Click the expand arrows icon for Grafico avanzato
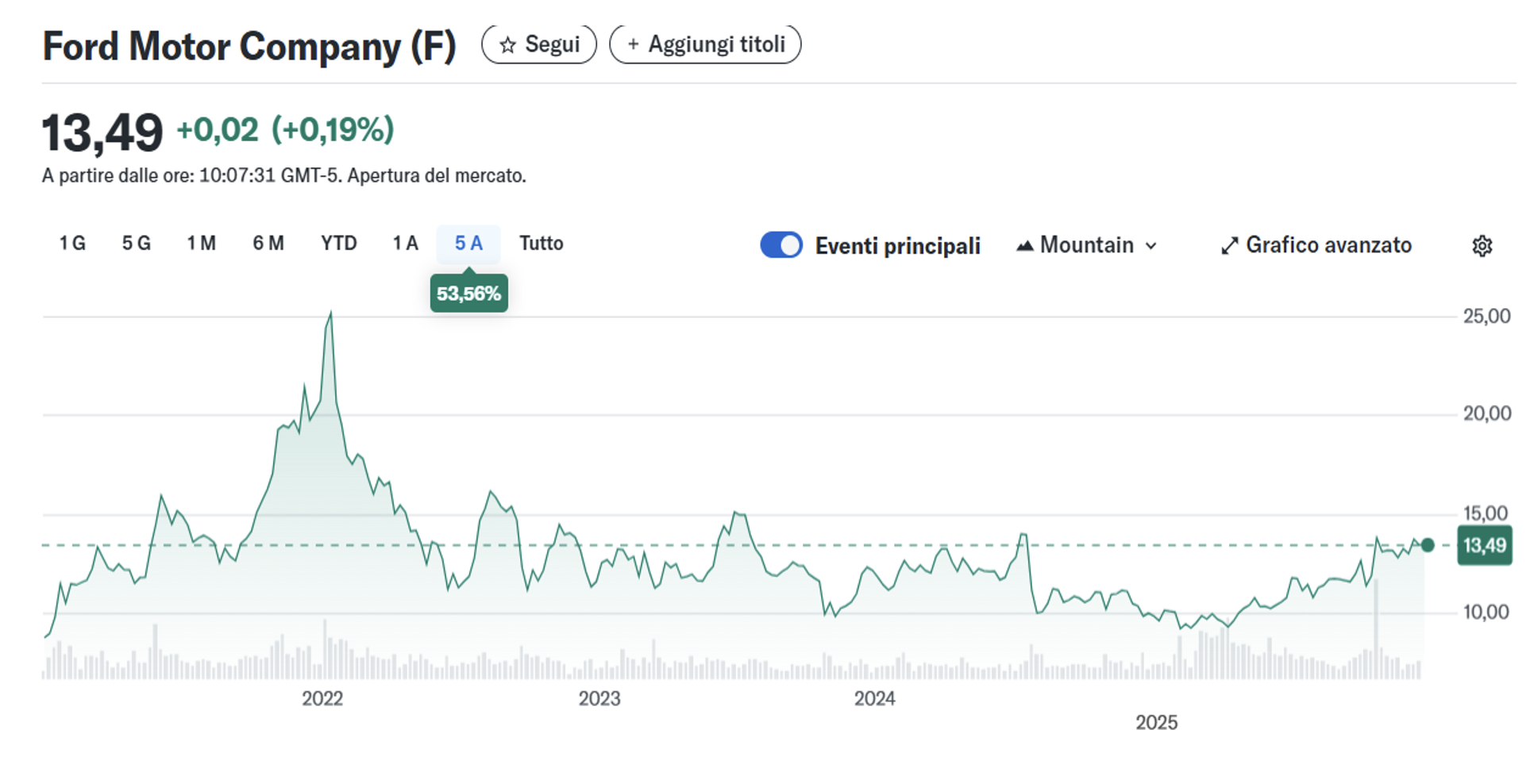Screen dimensions: 1534x784 pos(1229,246)
